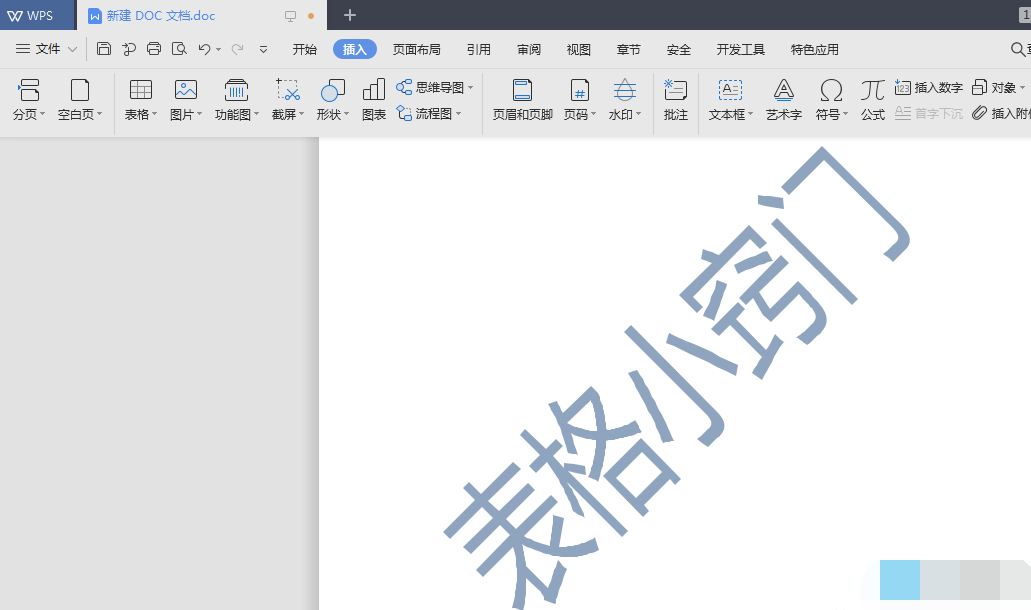Insert a table with the 表格 icon

(x=141, y=91)
